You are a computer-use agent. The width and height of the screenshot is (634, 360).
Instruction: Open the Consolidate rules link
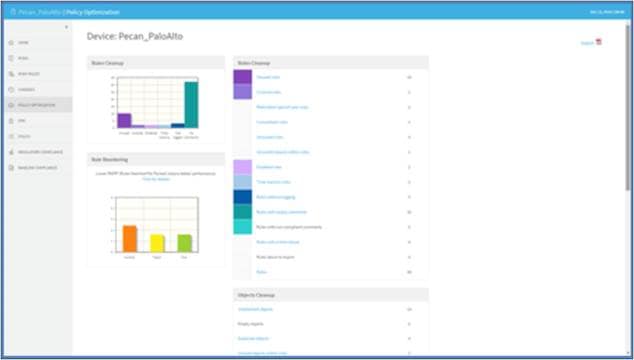pos(272,122)
